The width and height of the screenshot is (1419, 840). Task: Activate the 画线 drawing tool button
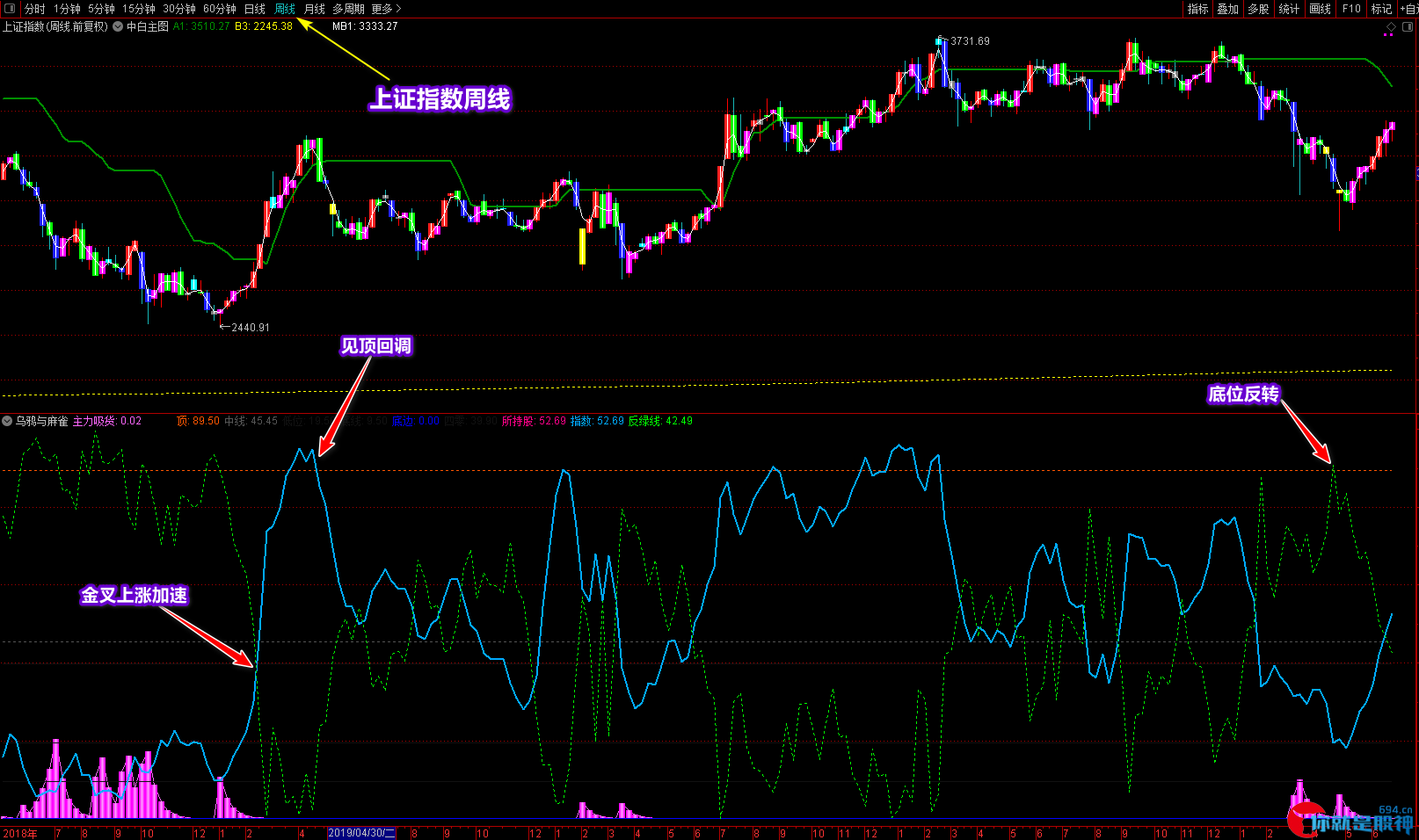(x=1320, y=9)
